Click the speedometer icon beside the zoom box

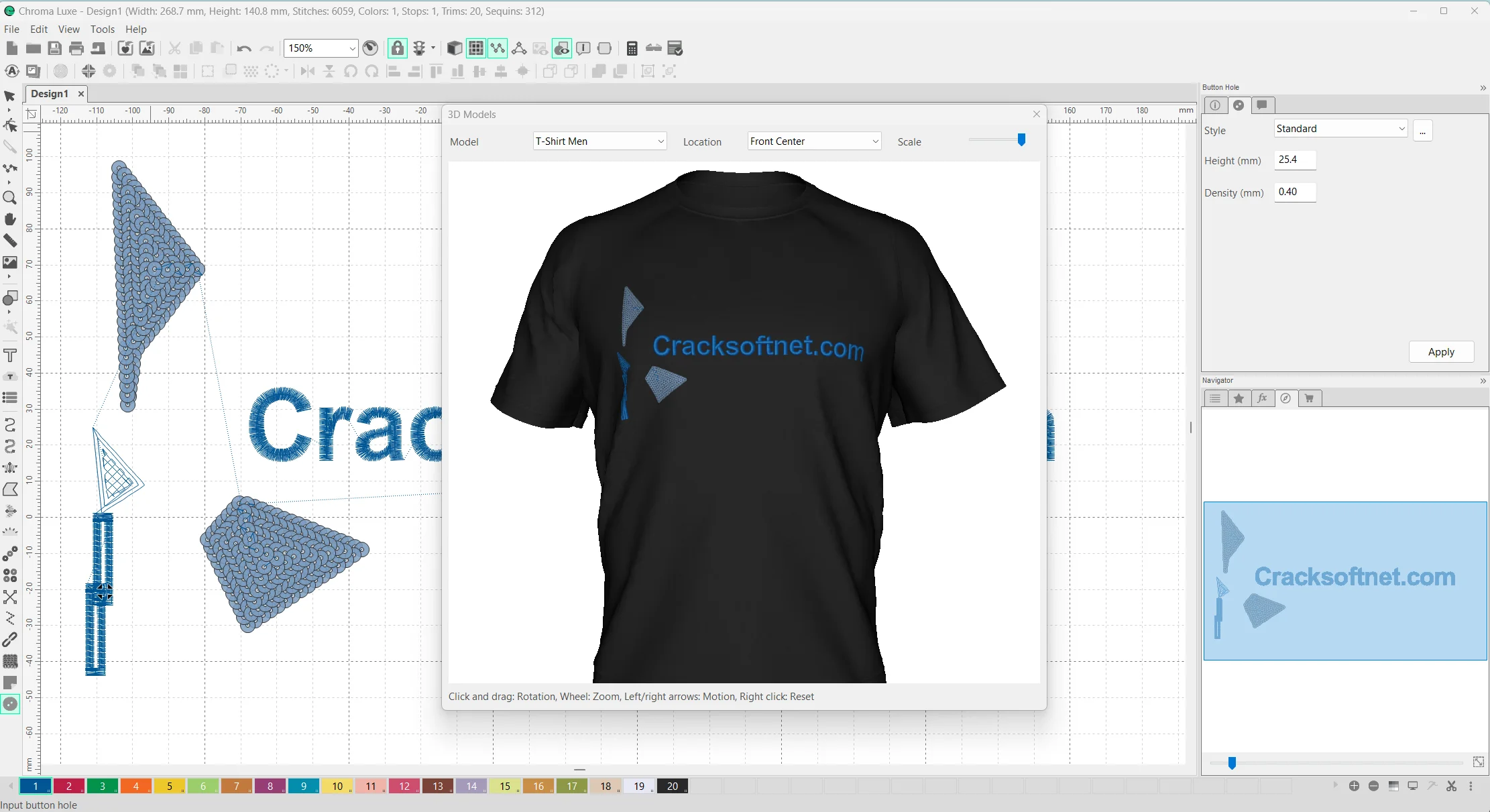(370, 48)
